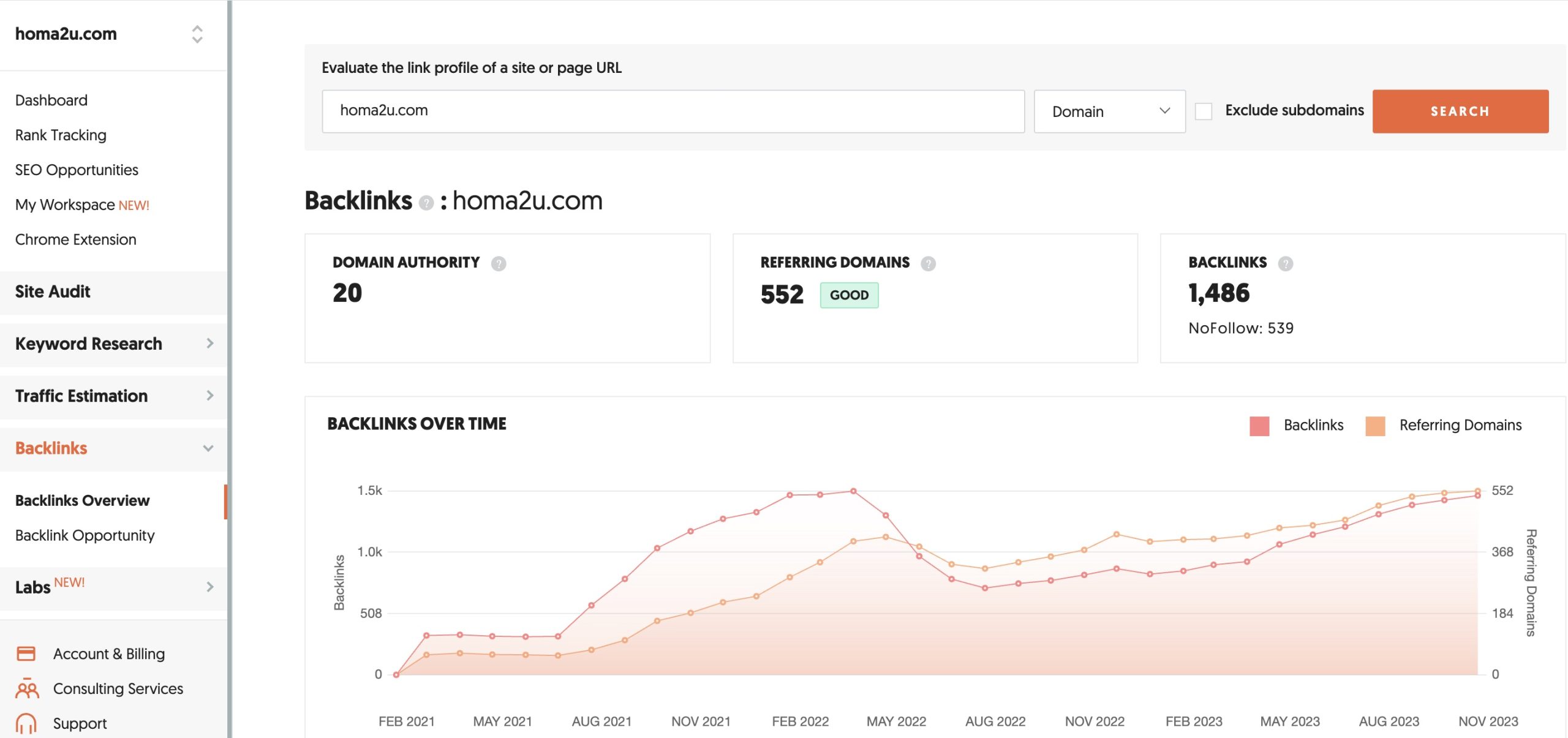The width and height of the screenshot is (1568, 738).
Task: Toggle Backlinks series in chart legend
Action: [x=1313, y=425]
